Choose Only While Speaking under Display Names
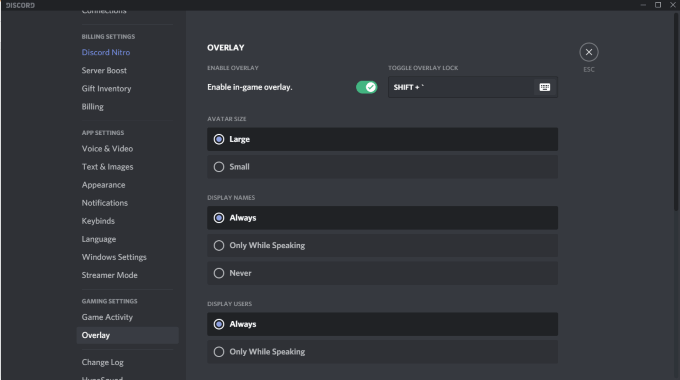680x380 pixels. (x=382, y=246)
